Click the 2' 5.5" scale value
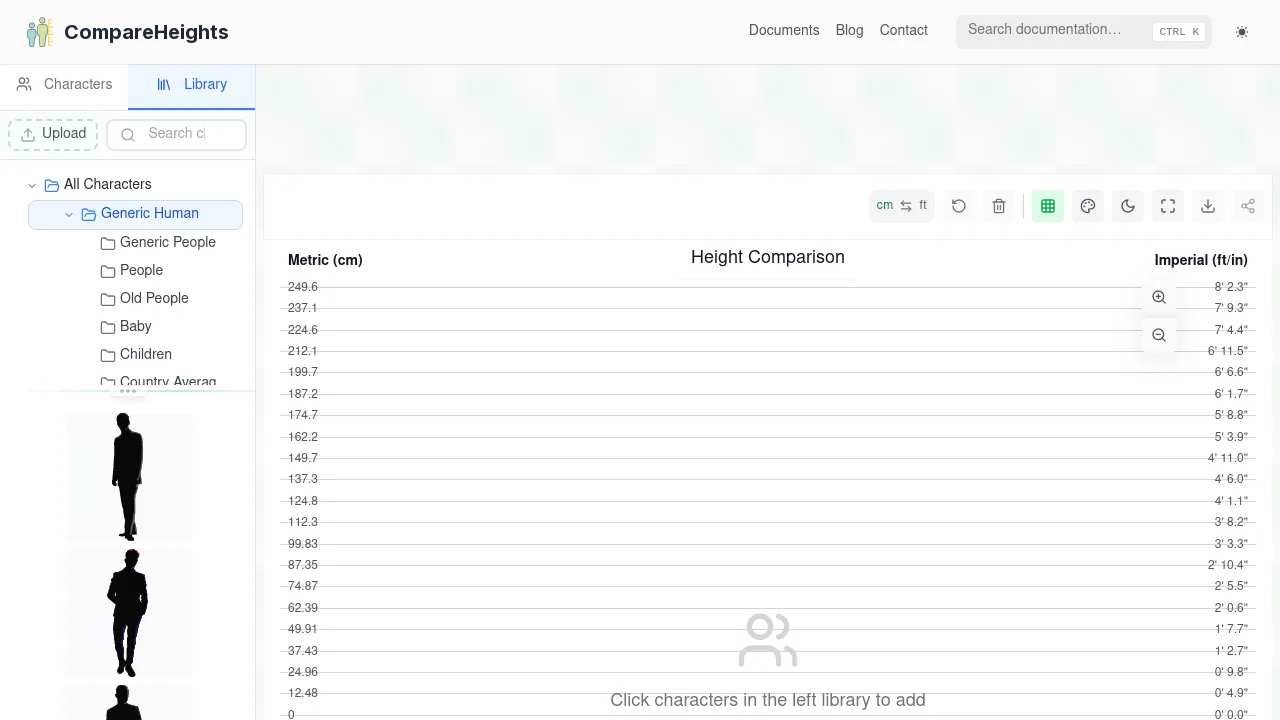The height and width of the screenshot is (720, 1280). (1231, 586)
